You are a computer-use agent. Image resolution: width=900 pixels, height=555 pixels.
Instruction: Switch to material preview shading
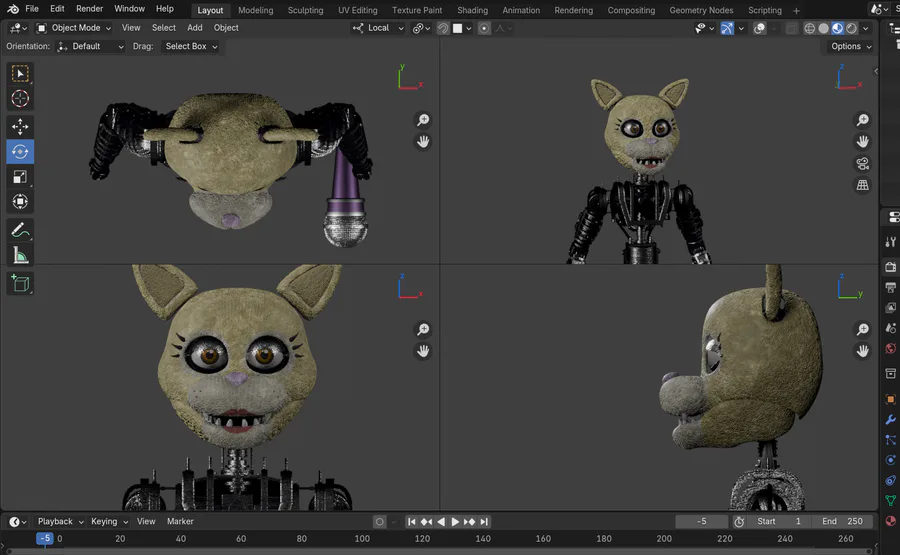click(837, 28)
